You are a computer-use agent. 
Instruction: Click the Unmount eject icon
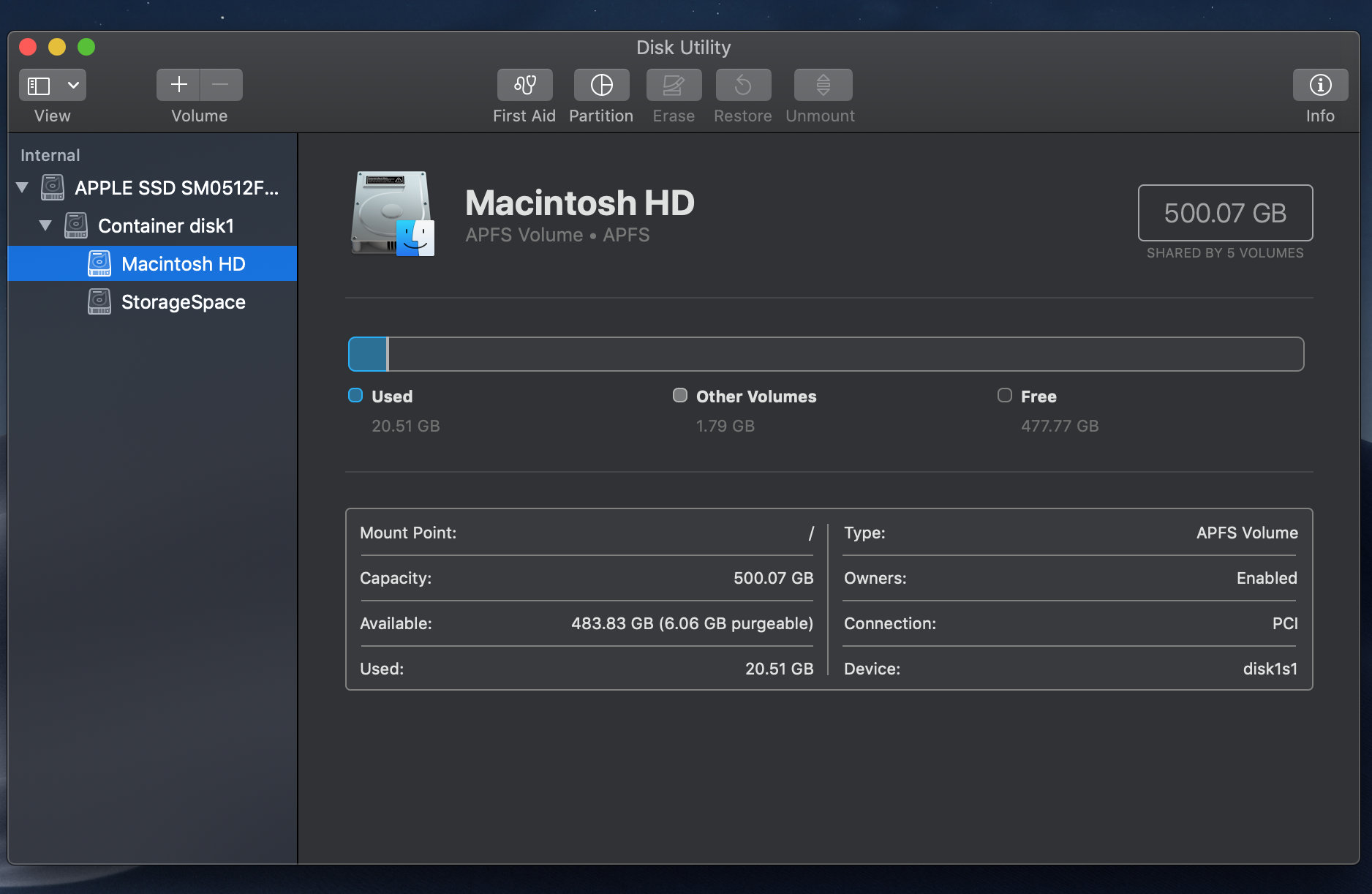(823, 85)
